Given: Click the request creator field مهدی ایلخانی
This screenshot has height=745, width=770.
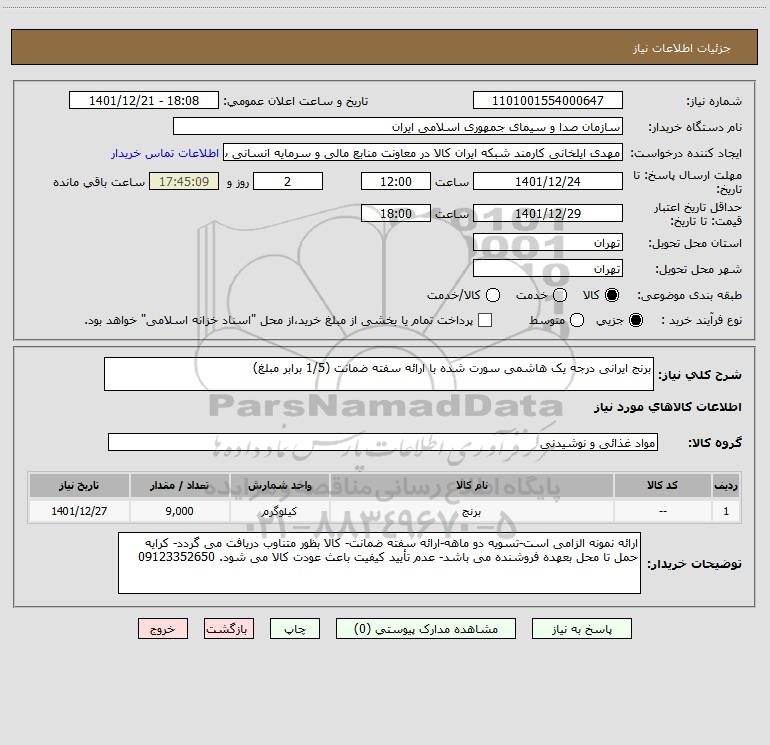Looking at the screenshot, I should point(423,152).
